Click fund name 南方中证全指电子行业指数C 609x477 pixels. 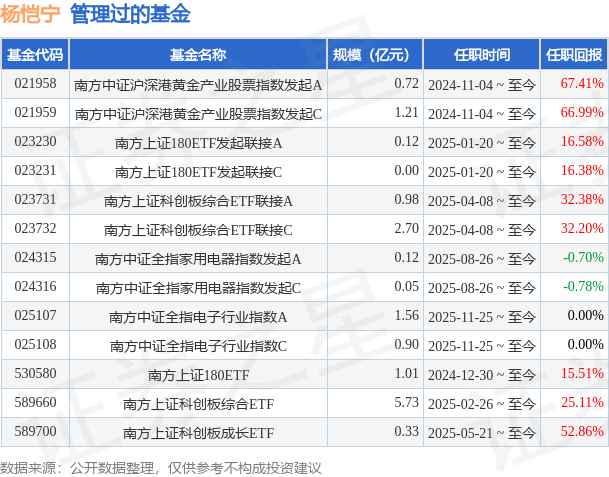(198, 346)
